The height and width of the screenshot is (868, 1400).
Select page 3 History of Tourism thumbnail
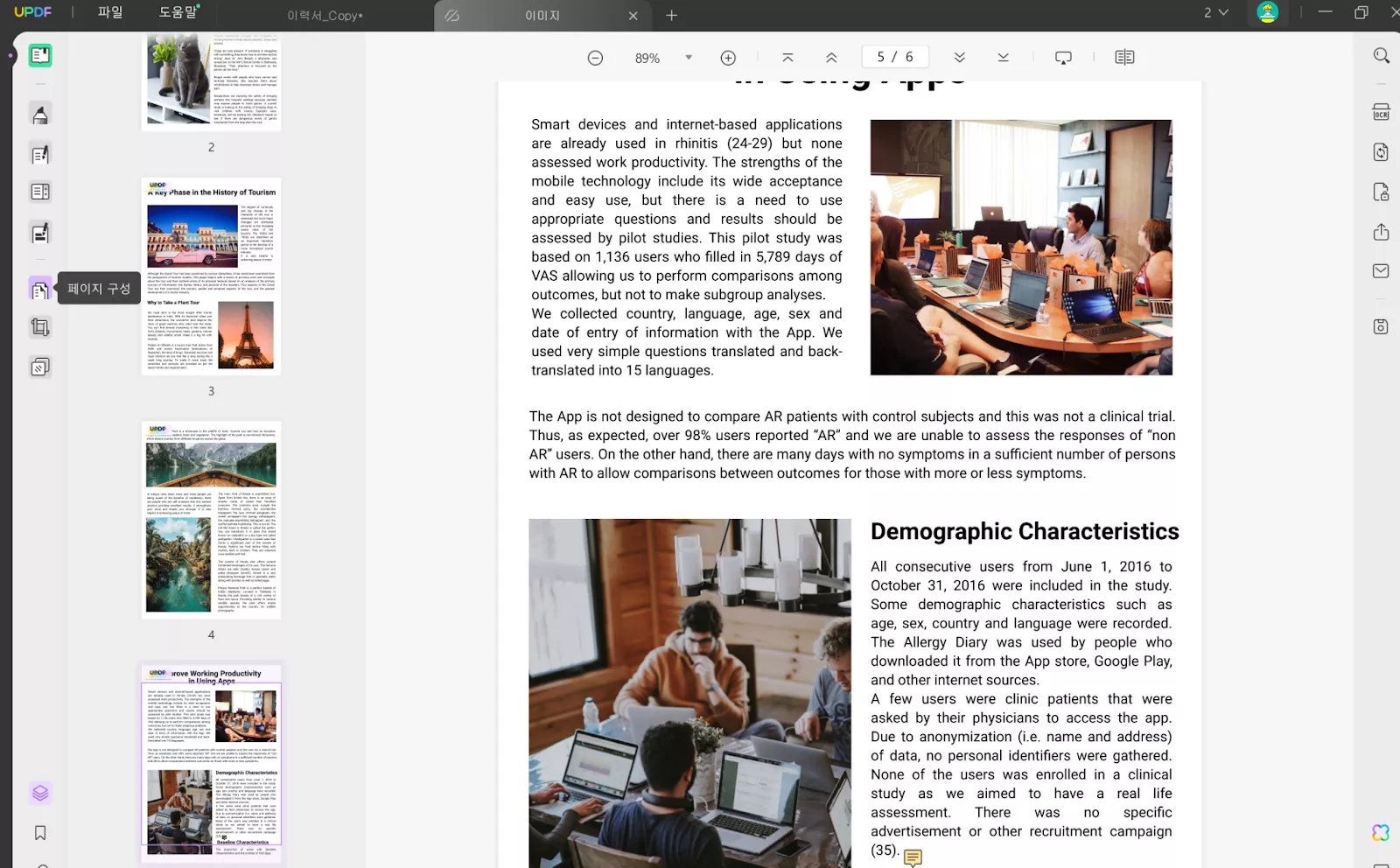[x=212, y=276]
